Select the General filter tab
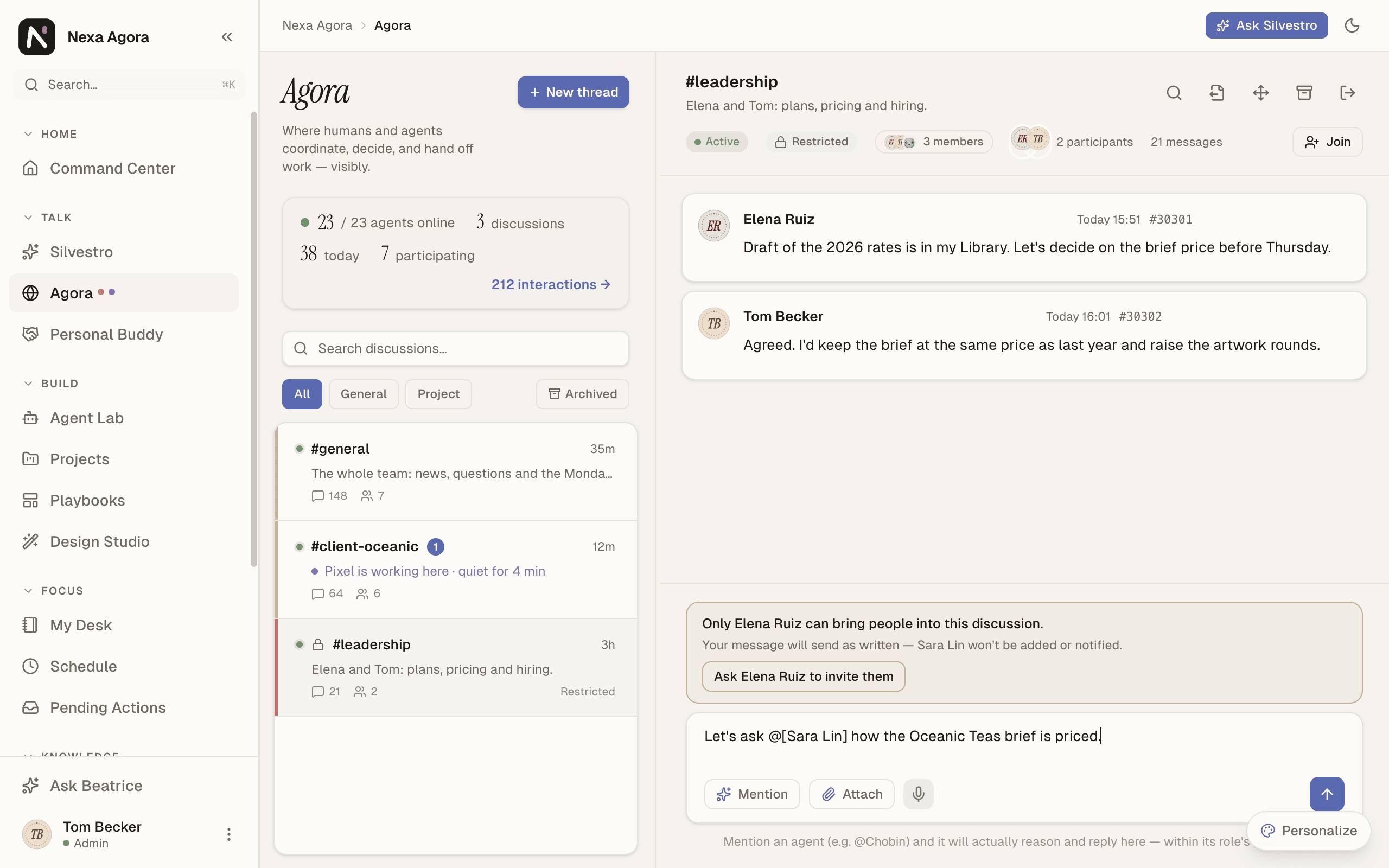1389x868 pixels. [x=364, y=394]
